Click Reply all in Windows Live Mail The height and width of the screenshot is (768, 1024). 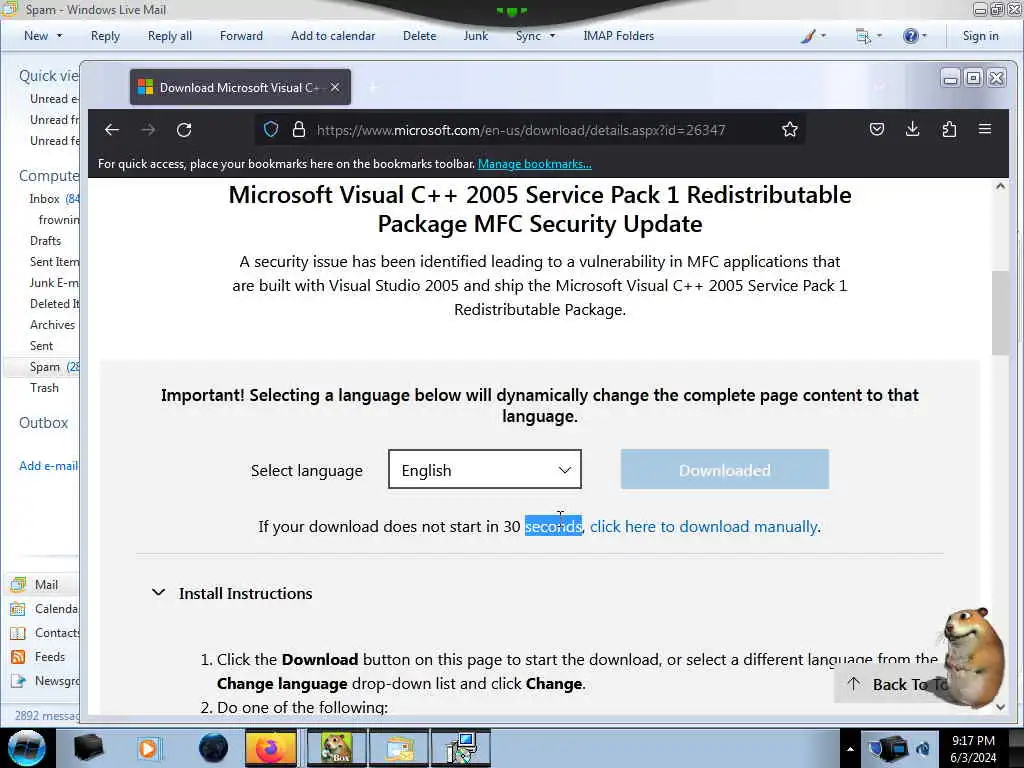click(170, 36)
